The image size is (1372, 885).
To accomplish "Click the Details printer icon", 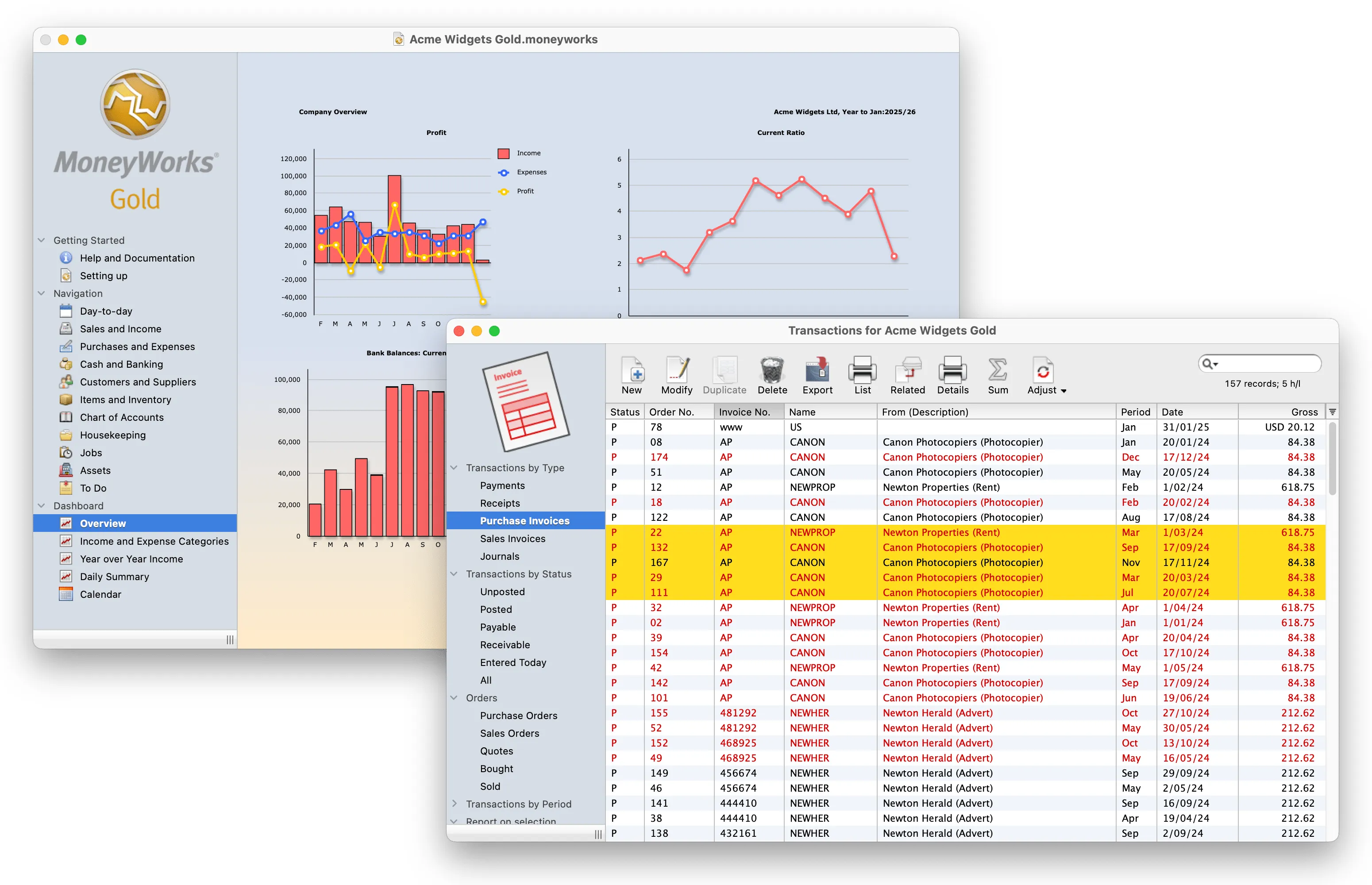I will (952, 371).
